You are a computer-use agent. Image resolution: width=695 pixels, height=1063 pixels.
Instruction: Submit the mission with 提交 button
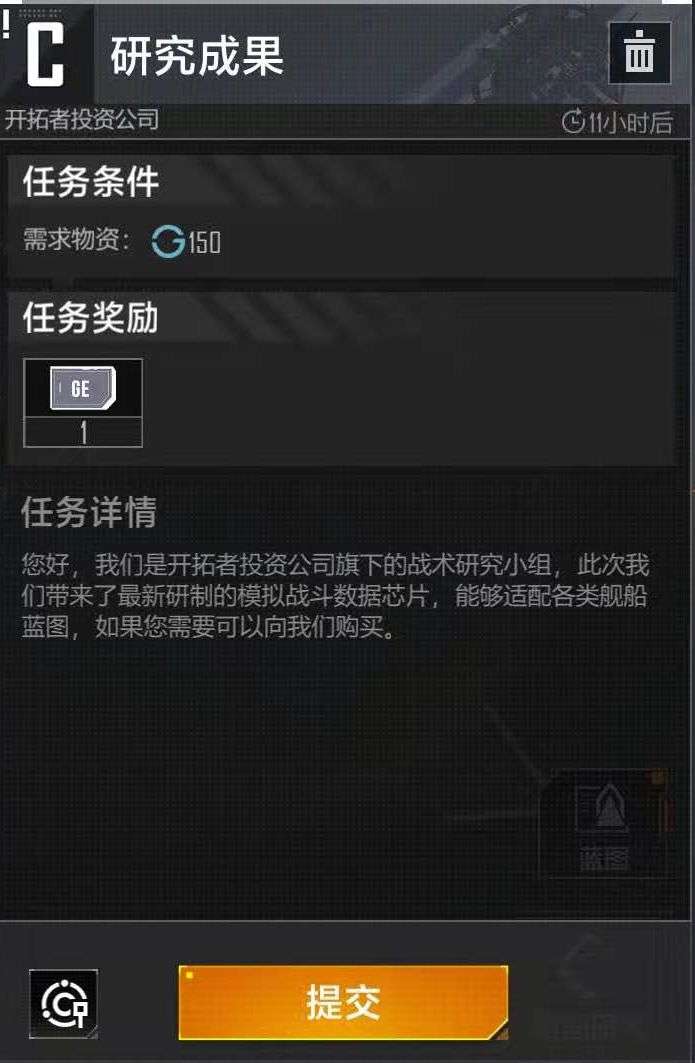[343, 1002]
